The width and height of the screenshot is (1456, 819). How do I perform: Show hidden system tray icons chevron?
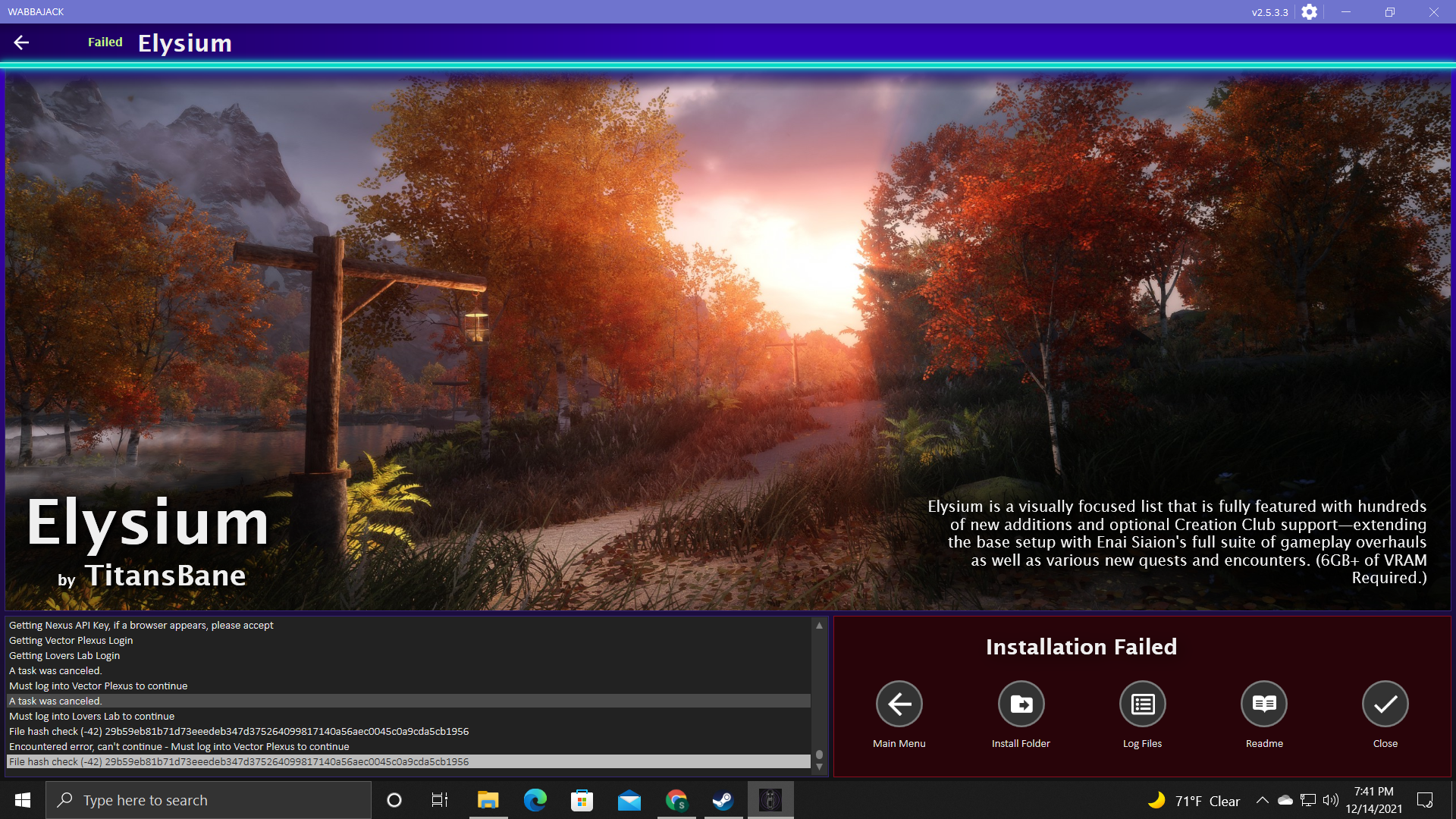point(1262,800)
